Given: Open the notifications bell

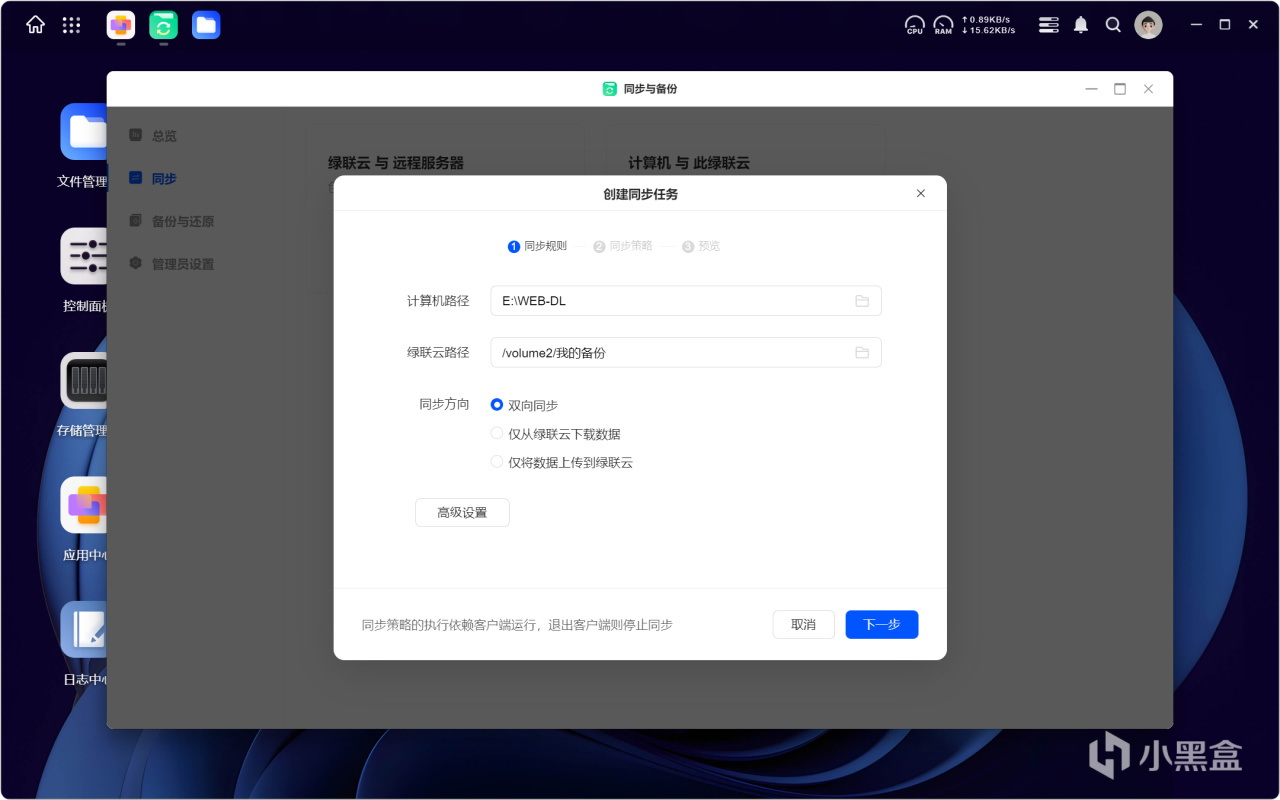Looking at the screenshot, I should point(1081,25).
